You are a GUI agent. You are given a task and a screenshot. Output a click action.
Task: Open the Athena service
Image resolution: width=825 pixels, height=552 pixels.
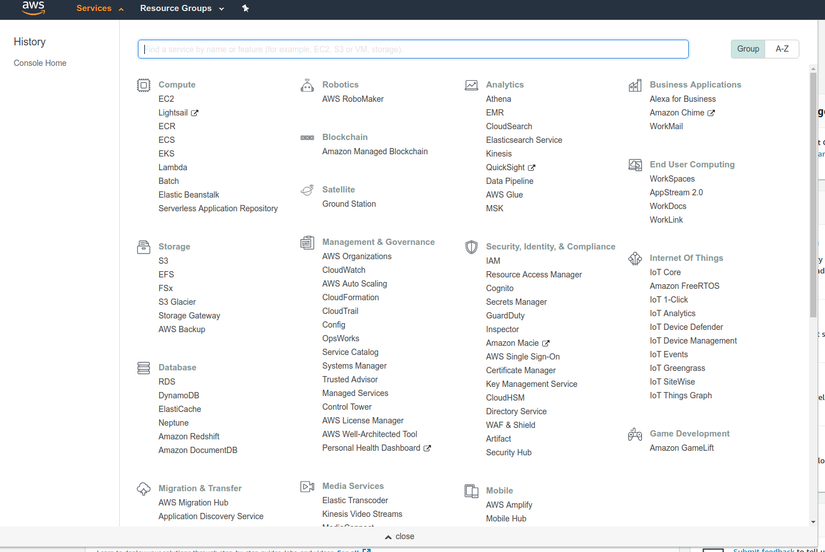point(498,99)
